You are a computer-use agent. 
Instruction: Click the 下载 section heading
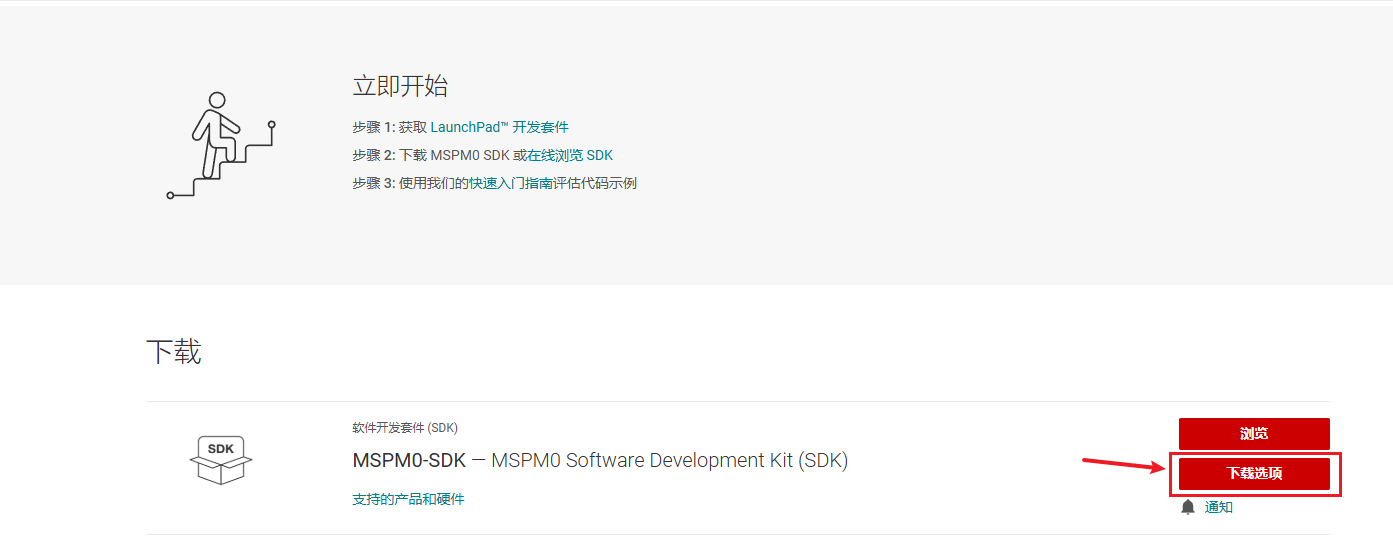click(x=174, y=351)
